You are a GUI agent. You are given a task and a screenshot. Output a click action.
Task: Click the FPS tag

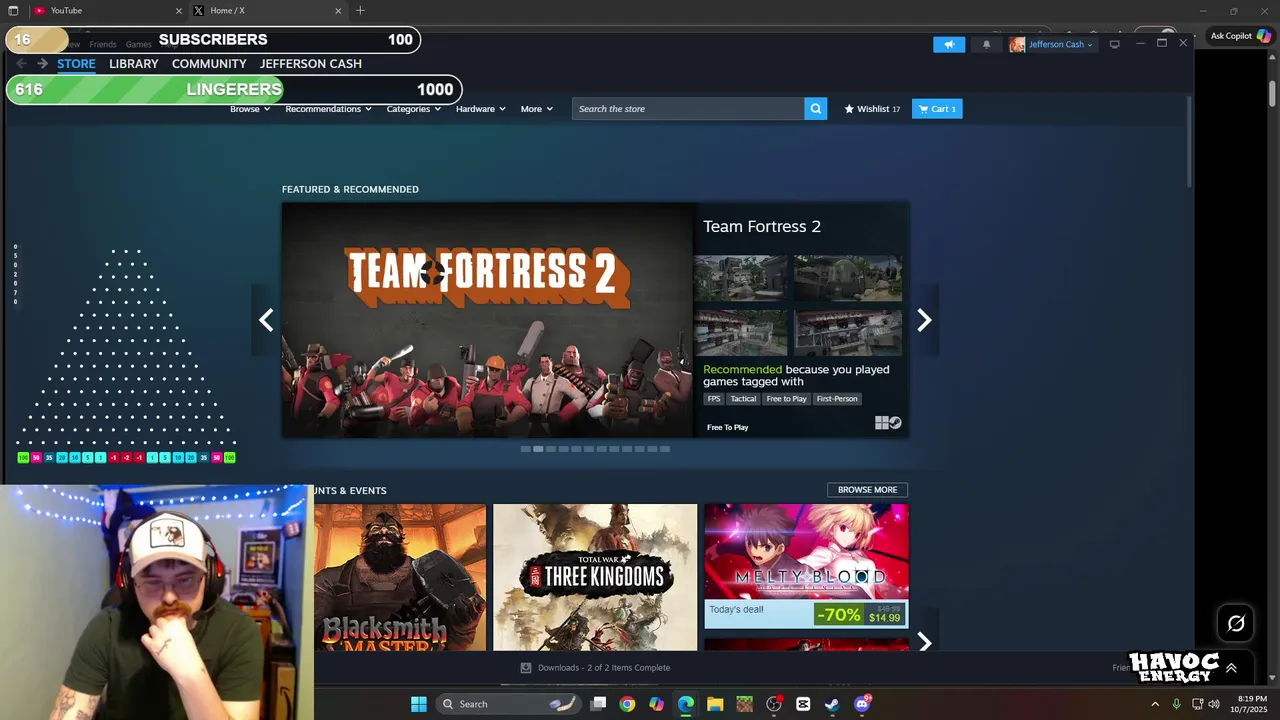click(714, 399)
